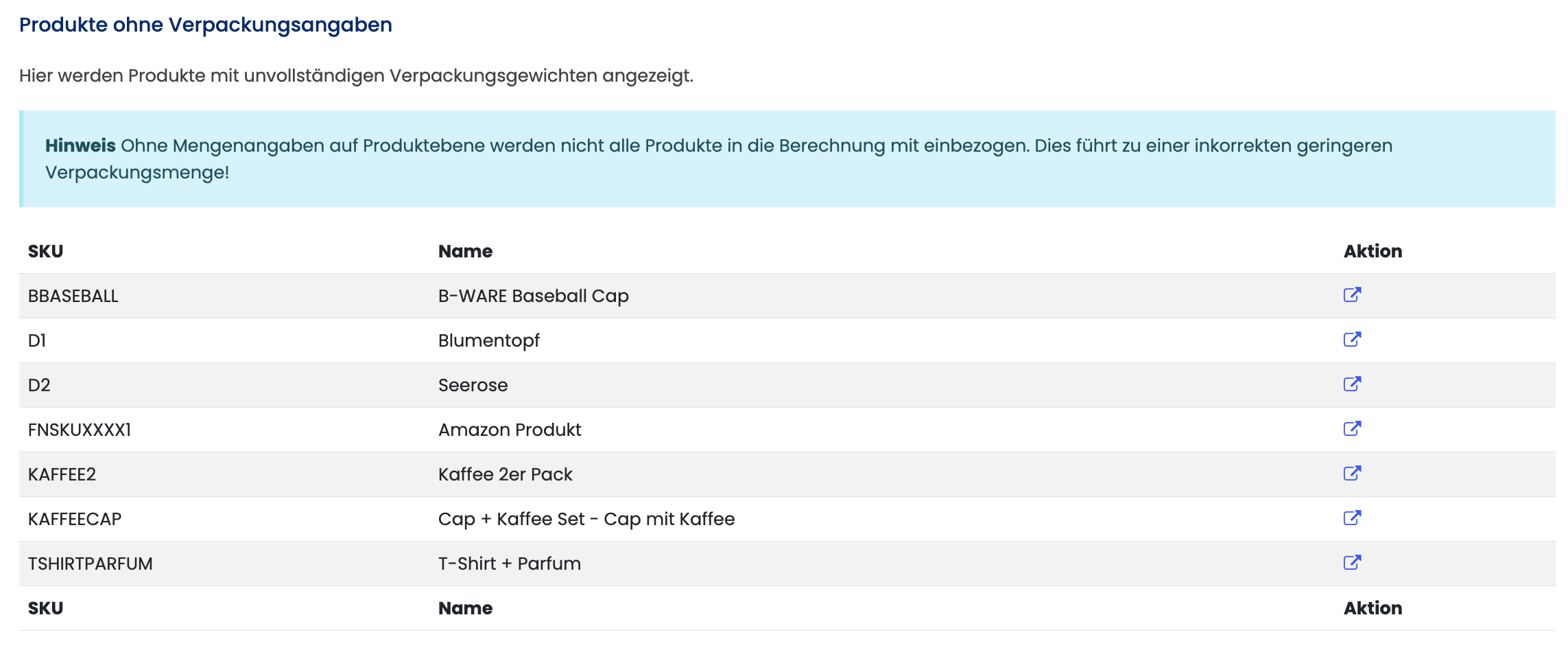Screen dimensions: 1568x648
Task: Open the Seerose product link icon
Action: [x=1352, y=384]
